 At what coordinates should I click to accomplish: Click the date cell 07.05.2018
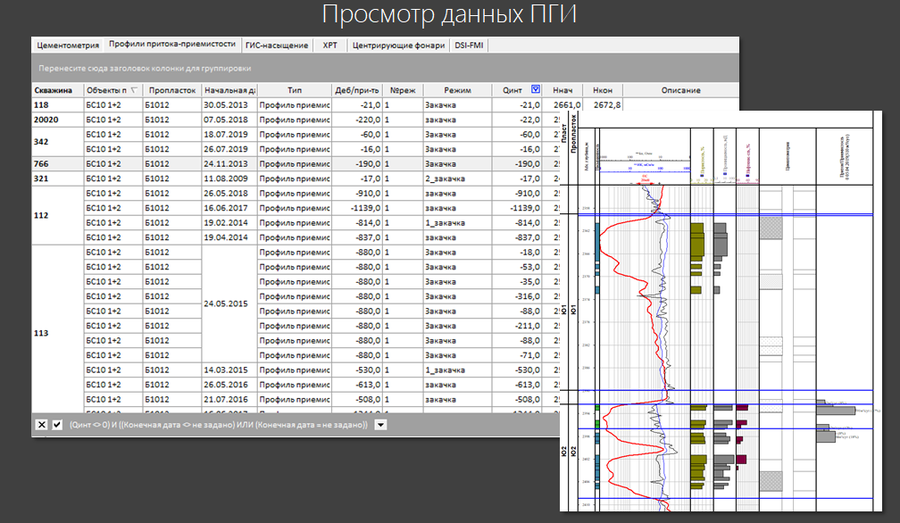point(230,120)
